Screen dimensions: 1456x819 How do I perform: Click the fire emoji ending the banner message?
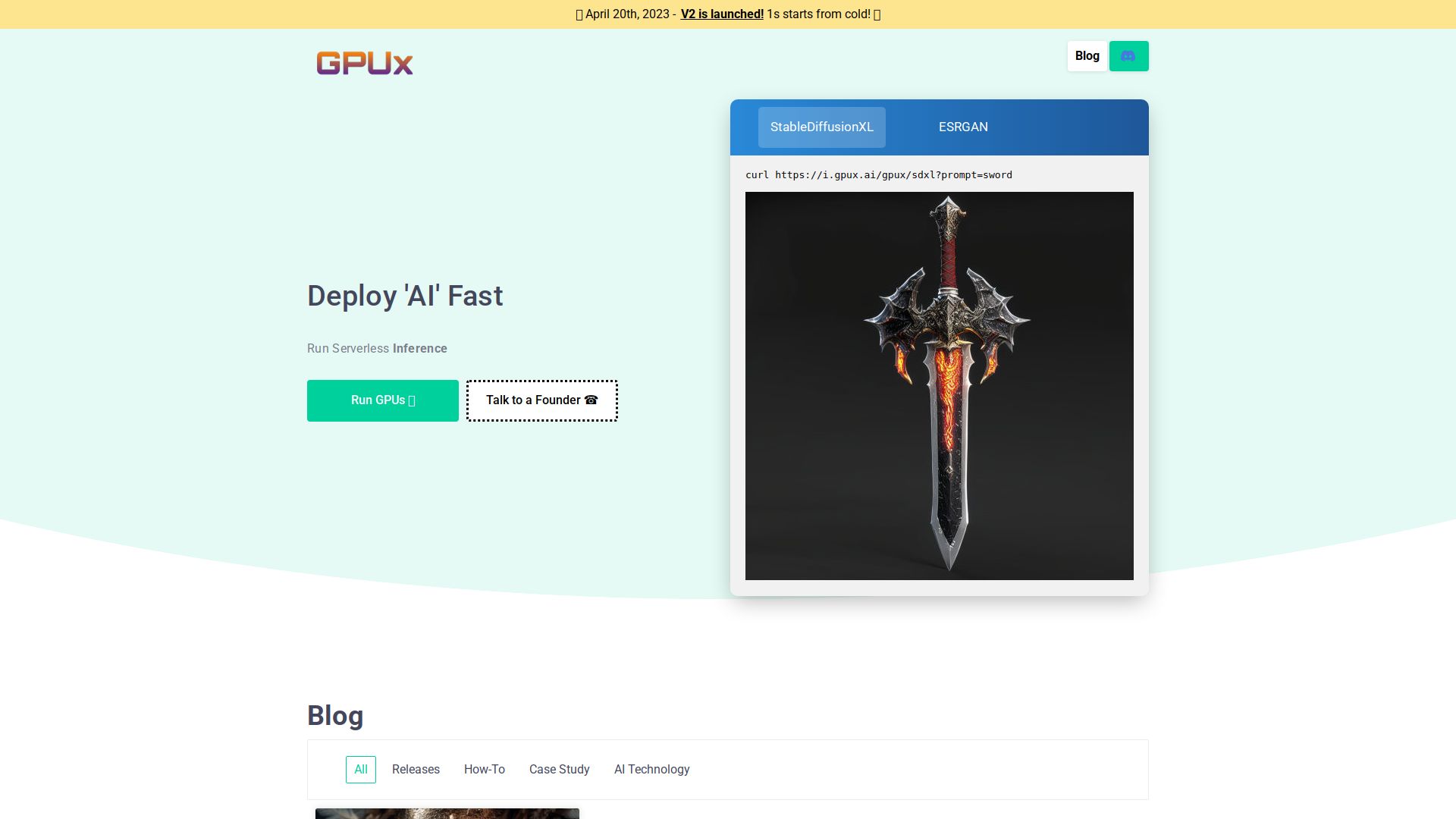[877, 14]
